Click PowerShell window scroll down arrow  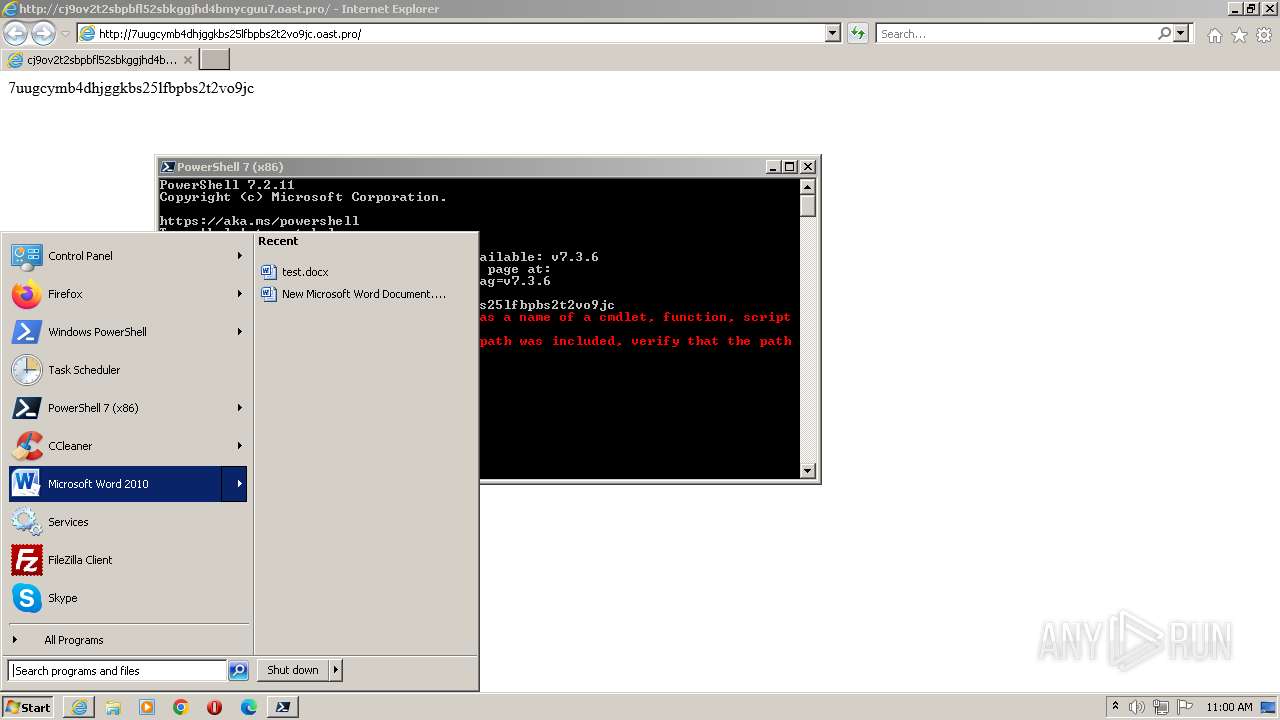pyautogui.click(x=808, y=470)
